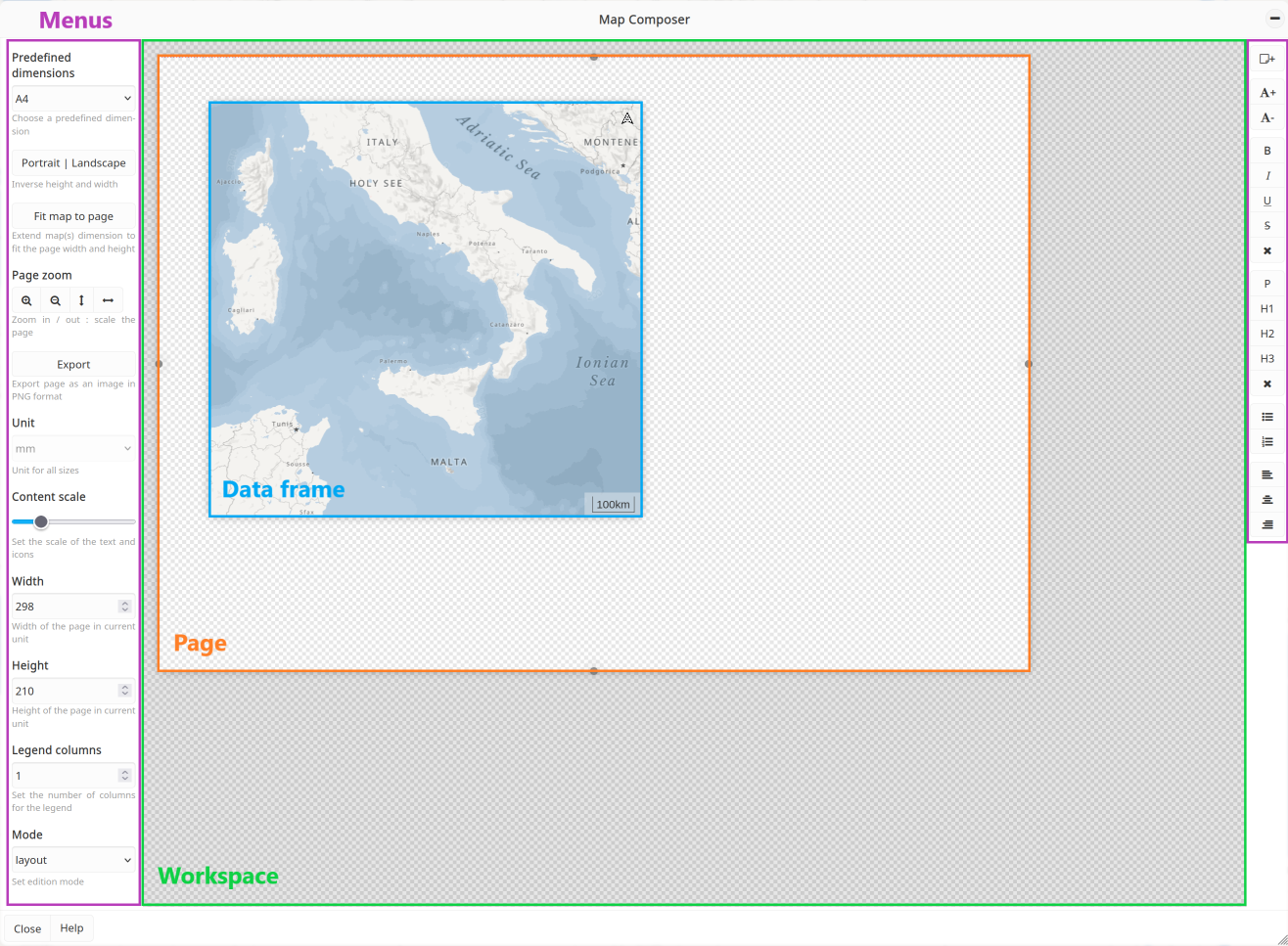Decrease font size with A-
This screenshot has width=1288, height=946.
coord(1266,117)
